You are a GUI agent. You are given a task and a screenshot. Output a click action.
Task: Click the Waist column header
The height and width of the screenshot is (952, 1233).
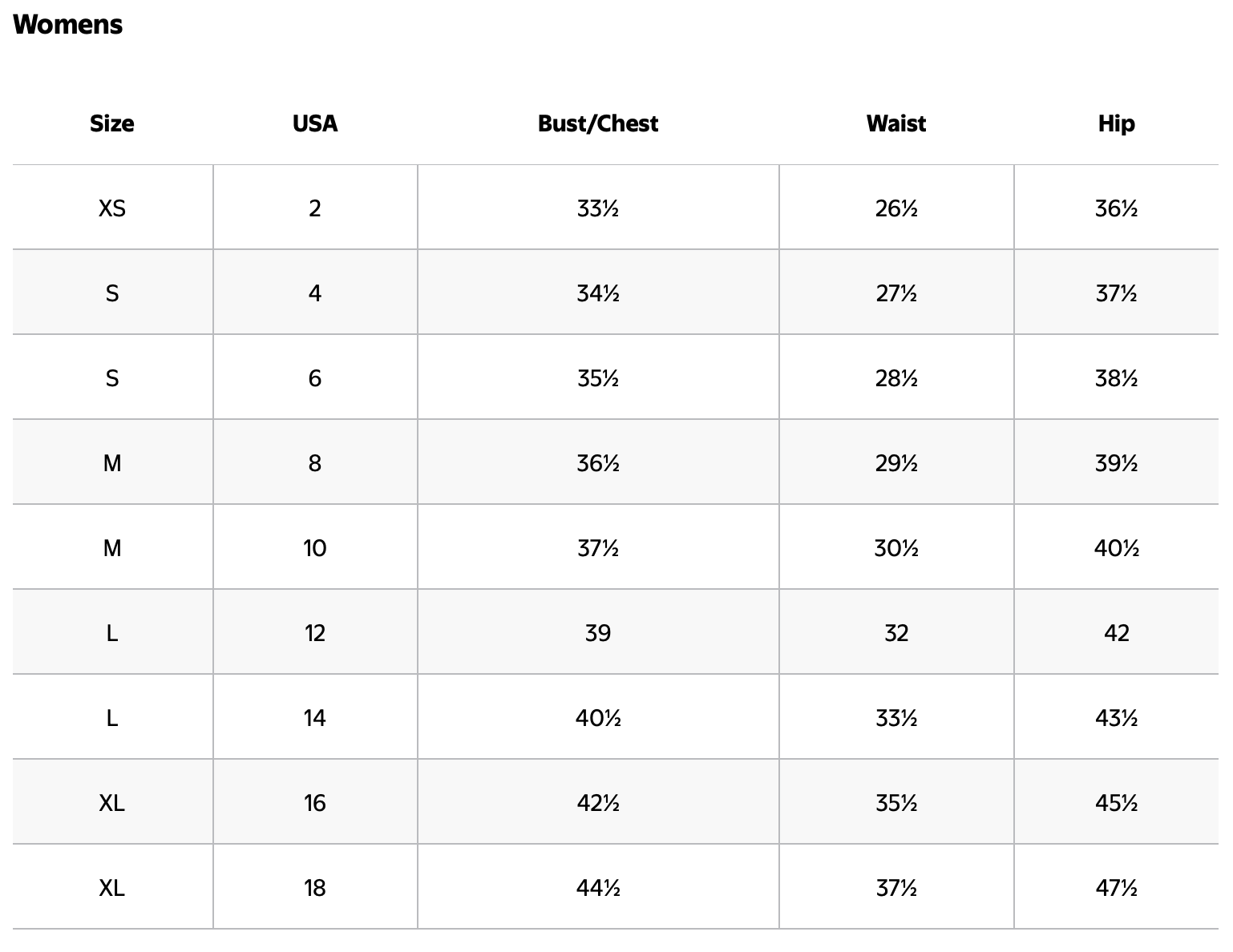pos(896,123)
